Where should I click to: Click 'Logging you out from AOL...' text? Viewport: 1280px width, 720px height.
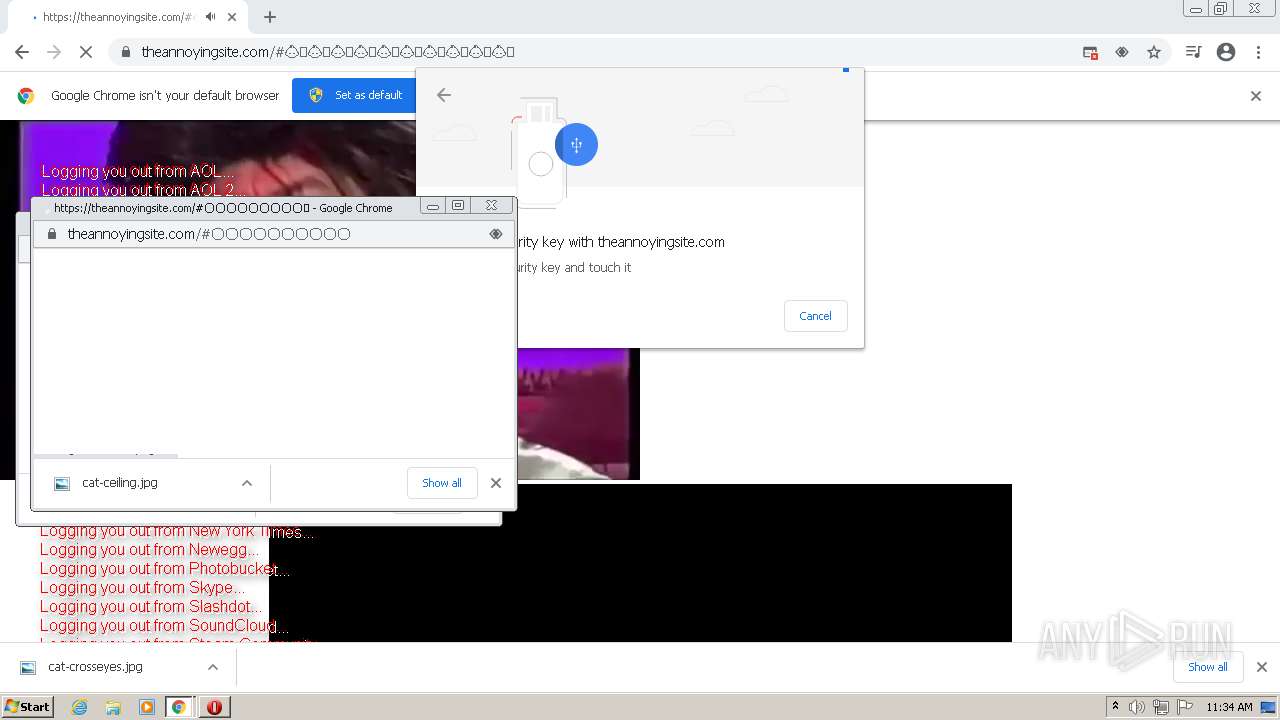137,172
